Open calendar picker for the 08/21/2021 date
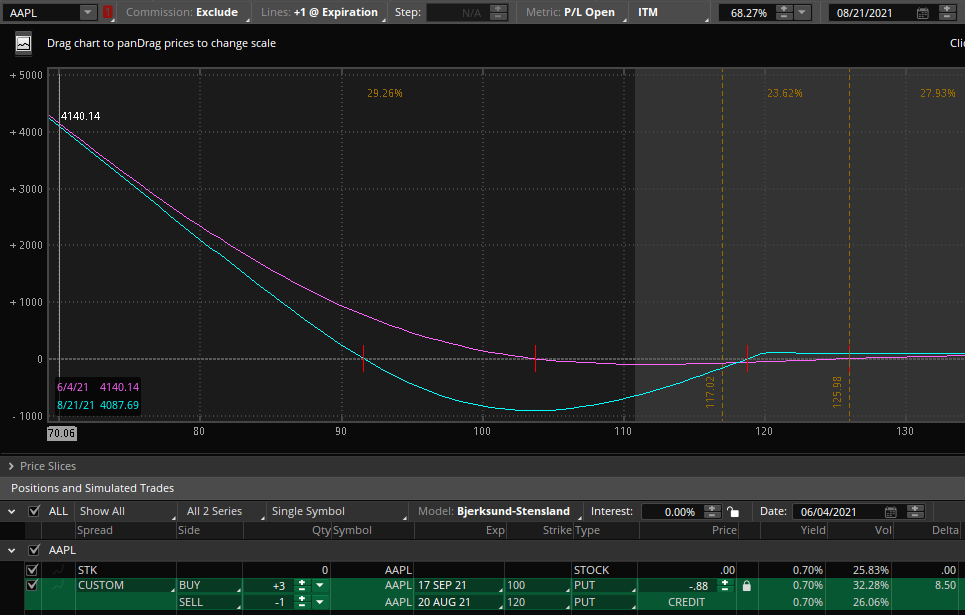This screenshot has width=965, height=615. [923, 12]
